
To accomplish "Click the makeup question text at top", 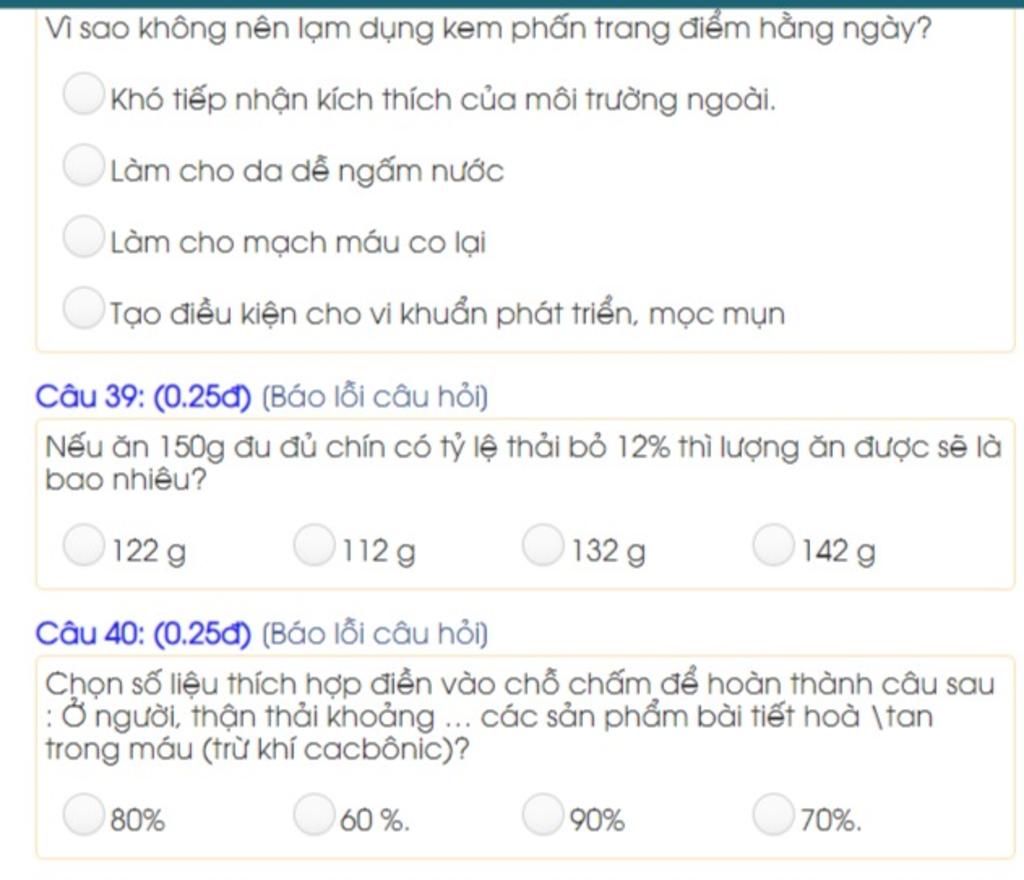I will pyautogui.click(x=488, y=29).
